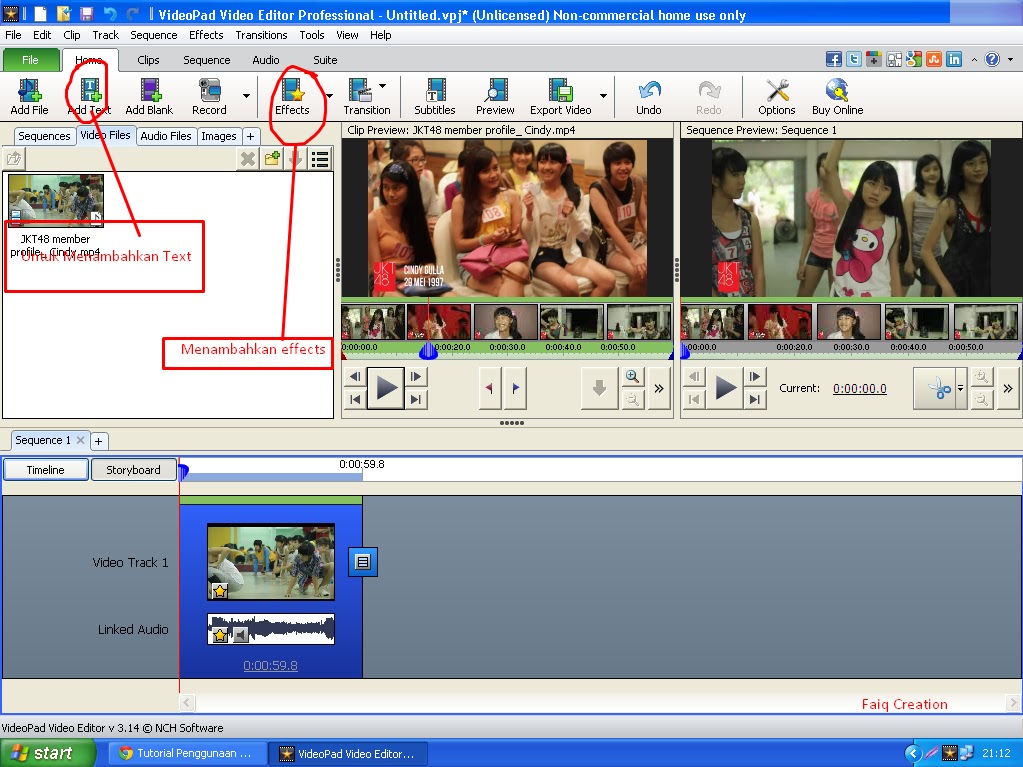
Task: Add a new bin tab with plus
Action: tap(250, 136)
